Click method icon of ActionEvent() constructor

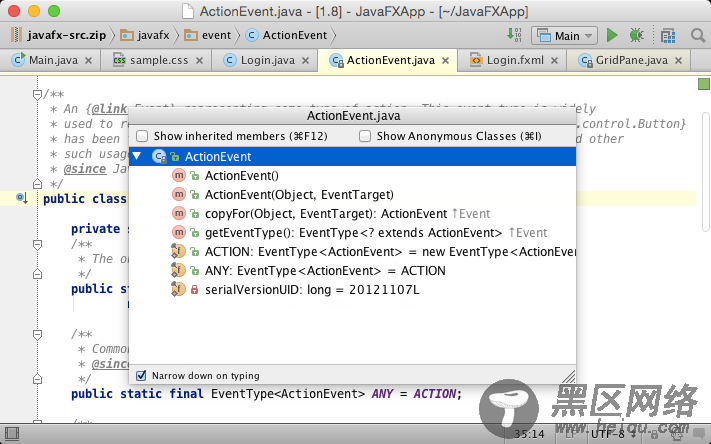pyautogui.click(x=179, y=175)
